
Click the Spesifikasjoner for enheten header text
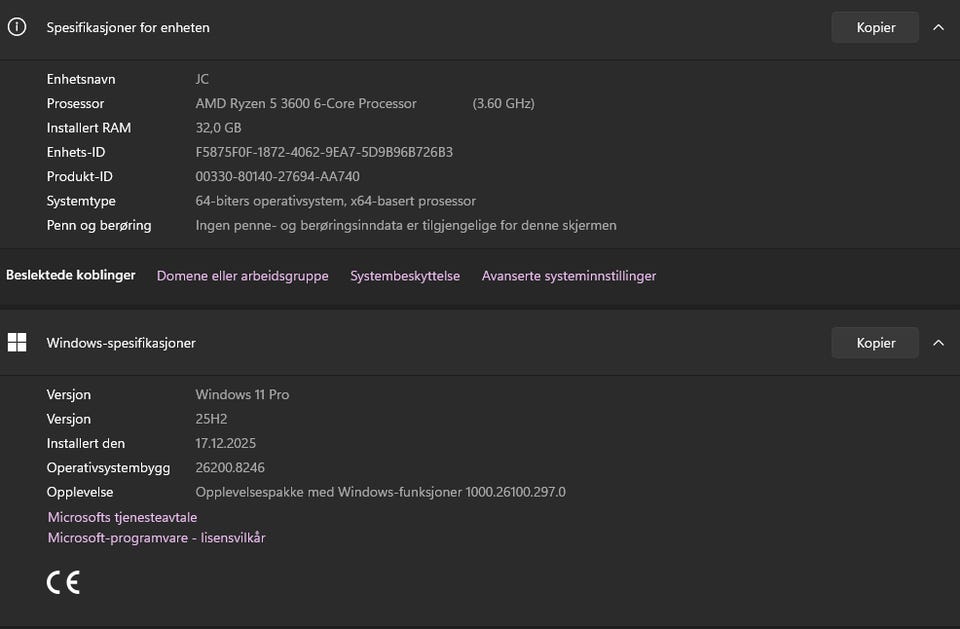point(128,28)
